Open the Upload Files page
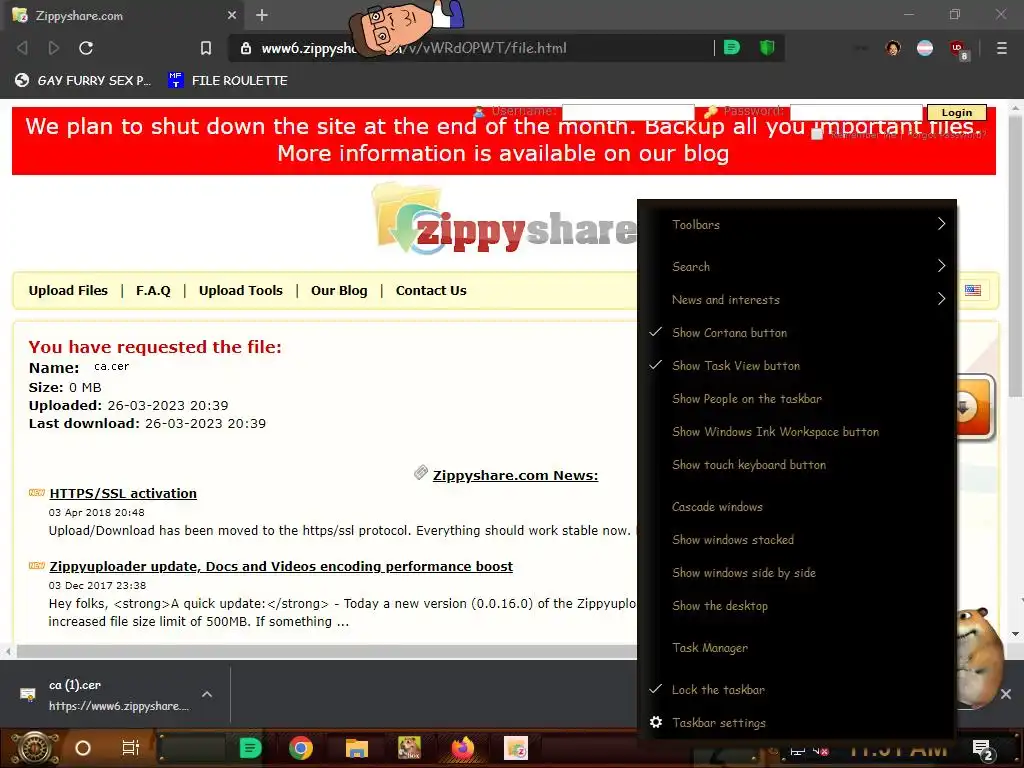This screenshot has height=768, width=1024. click(x=68, y=291)
